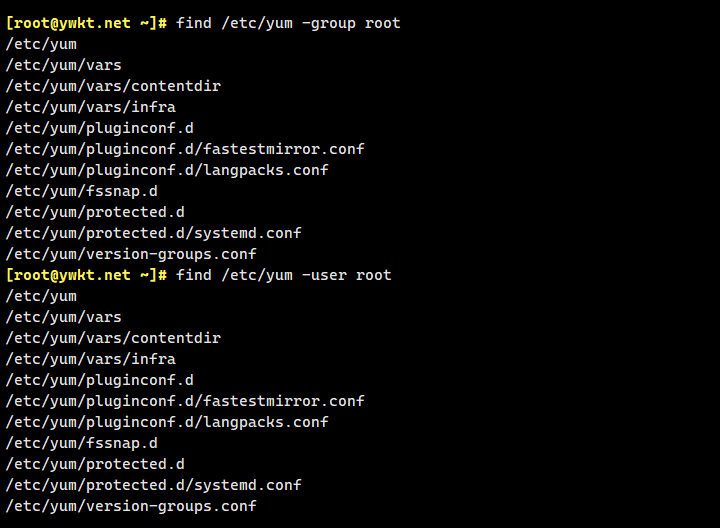
Task: Click systemd.conf path in the -group results
Action: [154, 233]
